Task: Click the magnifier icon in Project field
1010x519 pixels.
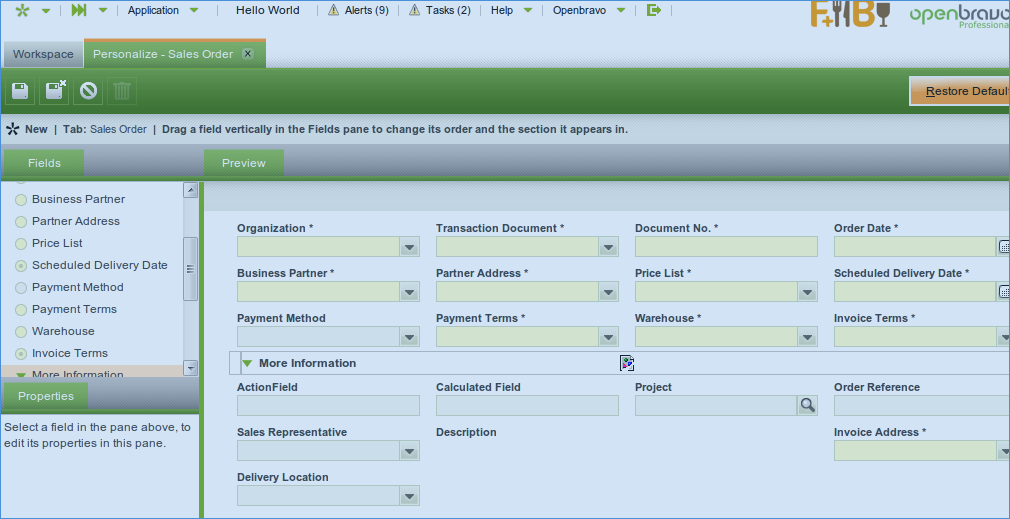Action: pyautogui.click(x=807, y=405)
